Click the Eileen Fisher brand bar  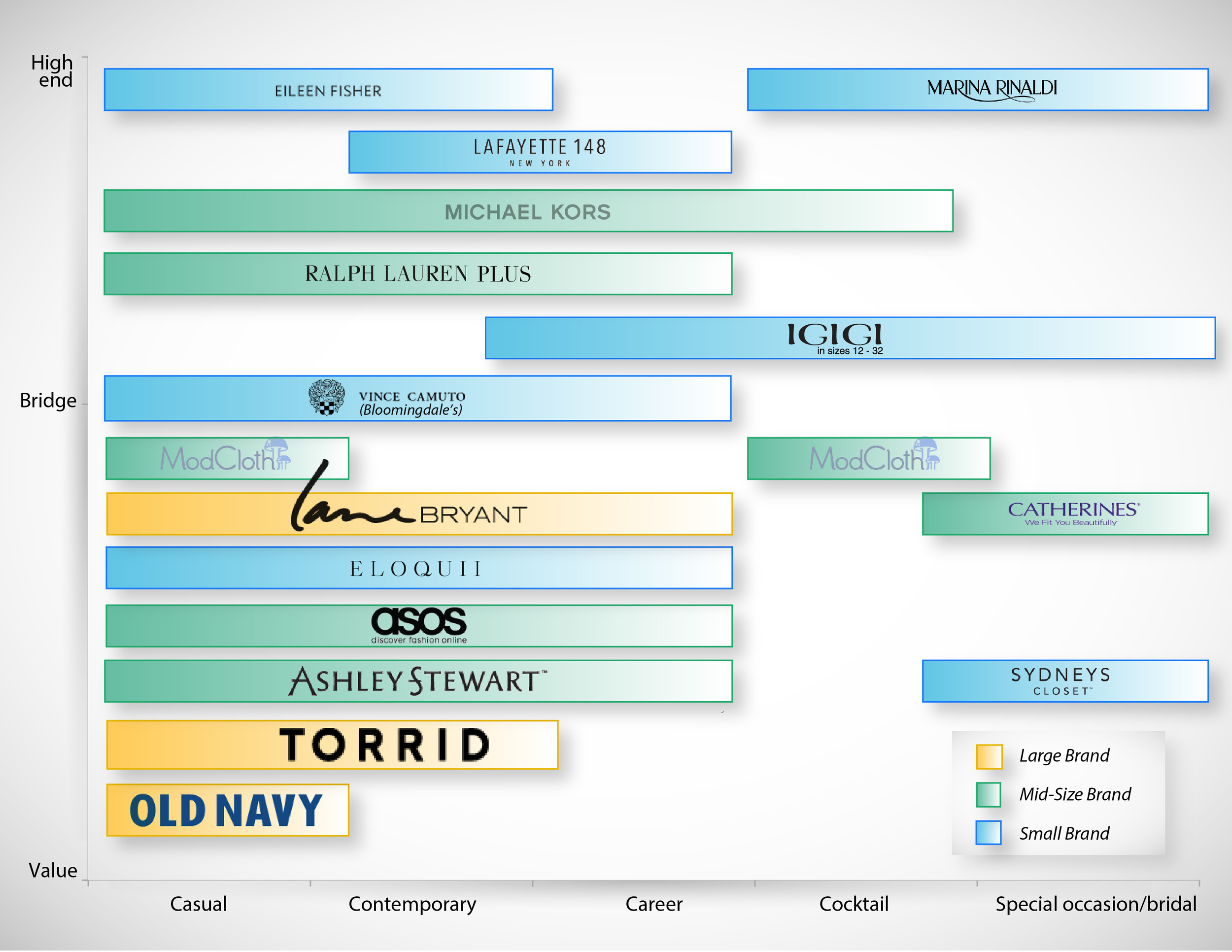[x=328, y=90]
